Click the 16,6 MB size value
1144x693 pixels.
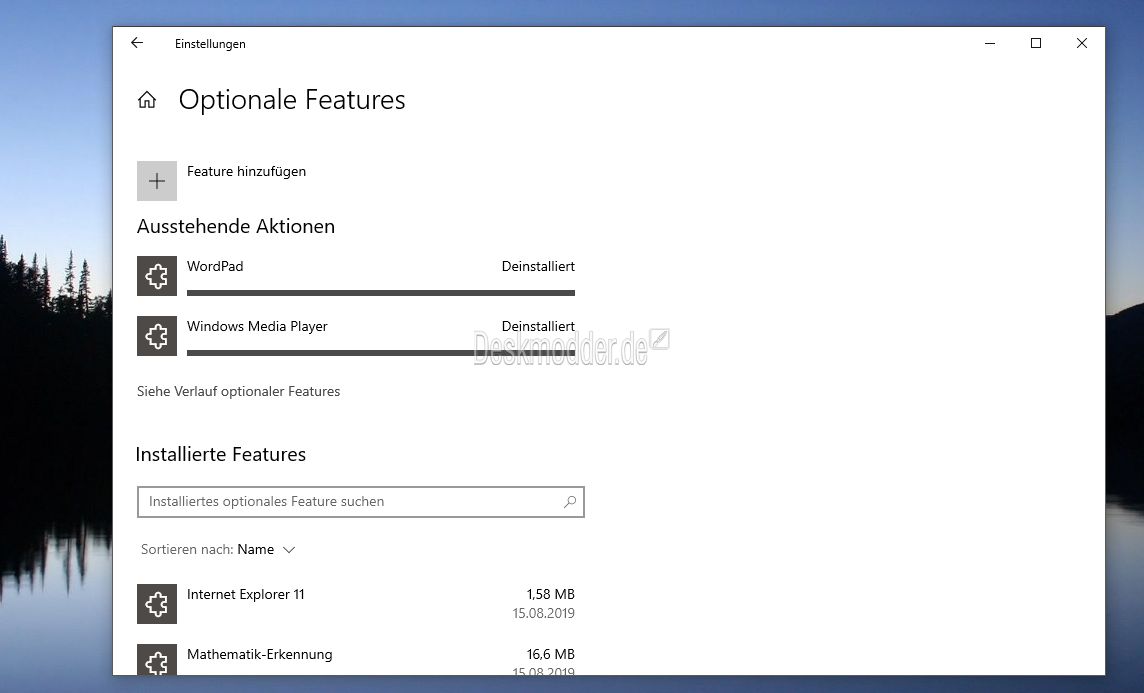tap(551, 654)
